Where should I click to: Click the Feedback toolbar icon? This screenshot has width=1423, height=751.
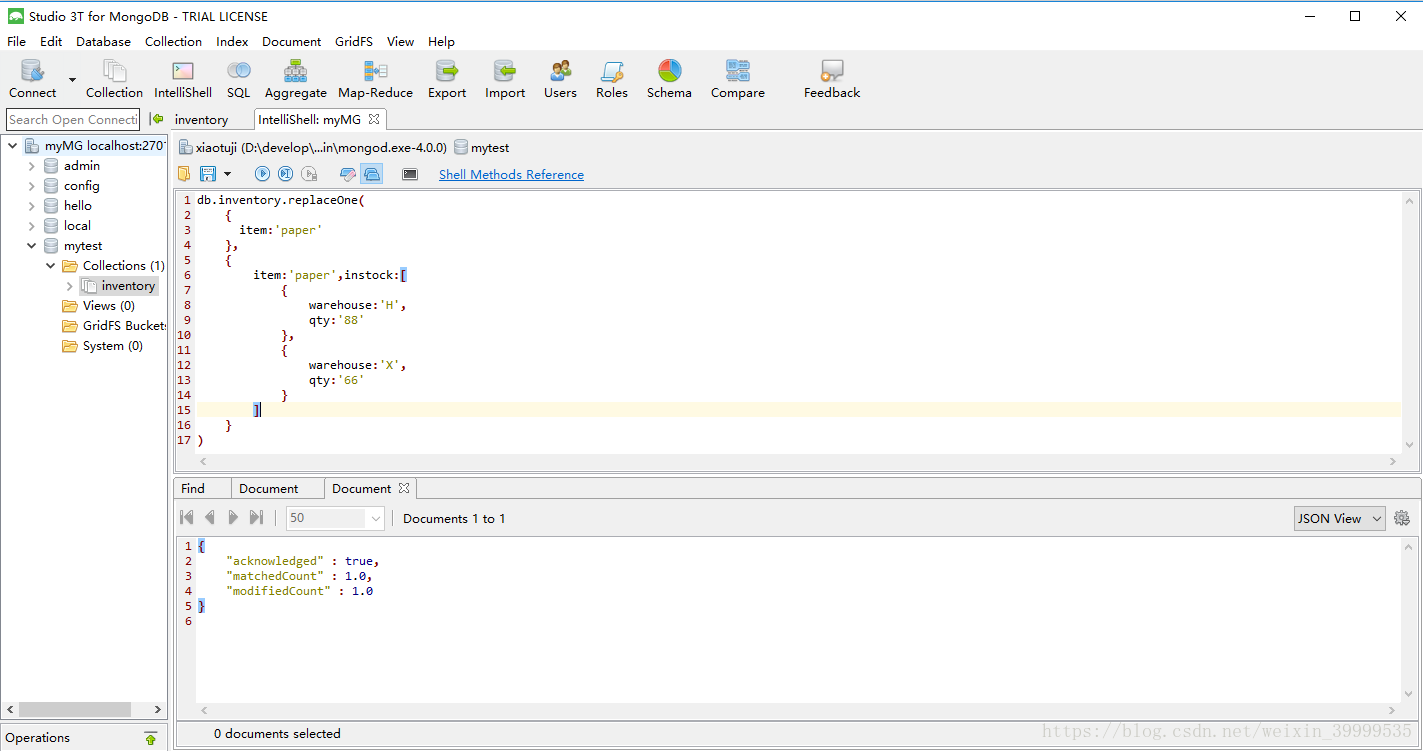(x=832, y=79)
